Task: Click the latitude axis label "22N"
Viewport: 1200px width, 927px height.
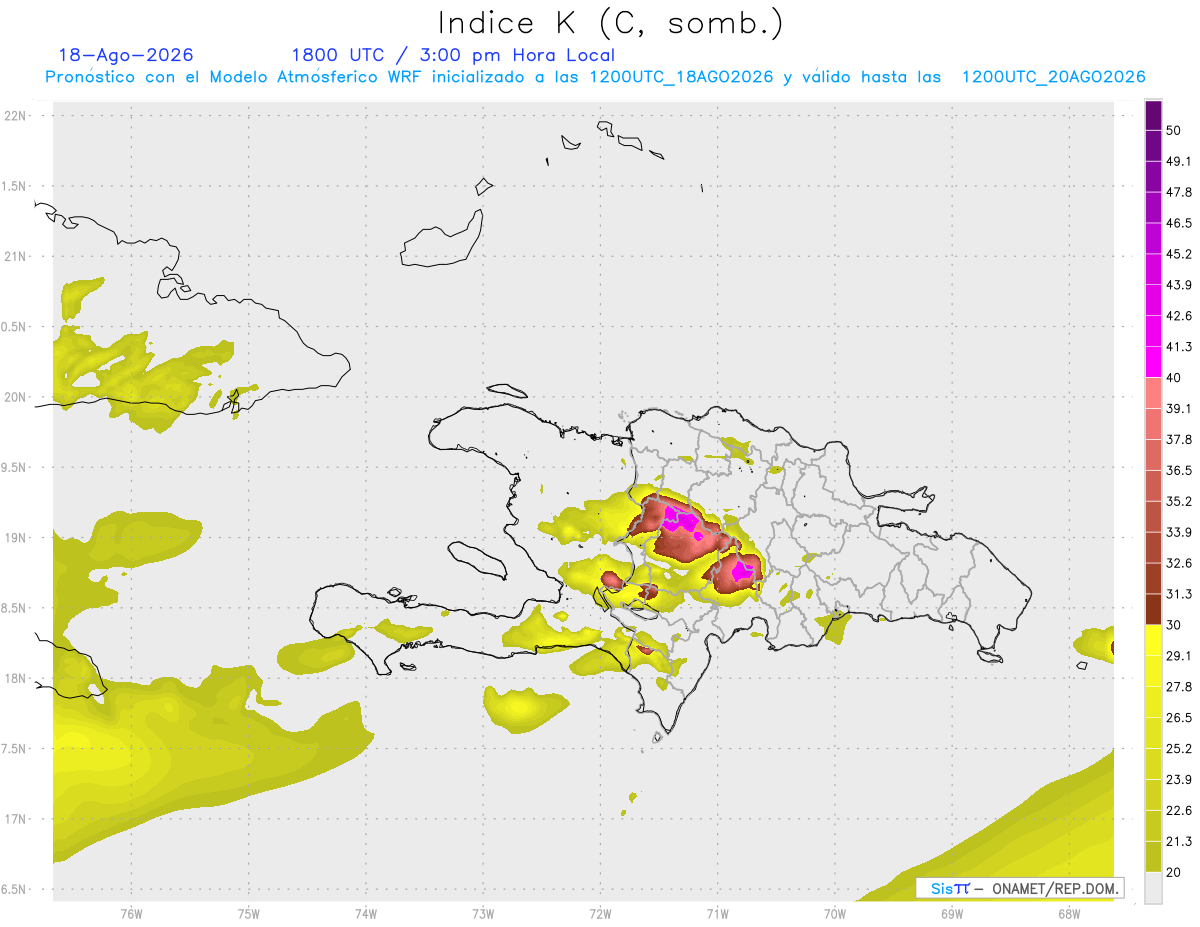Action: [x=15, y=115]
